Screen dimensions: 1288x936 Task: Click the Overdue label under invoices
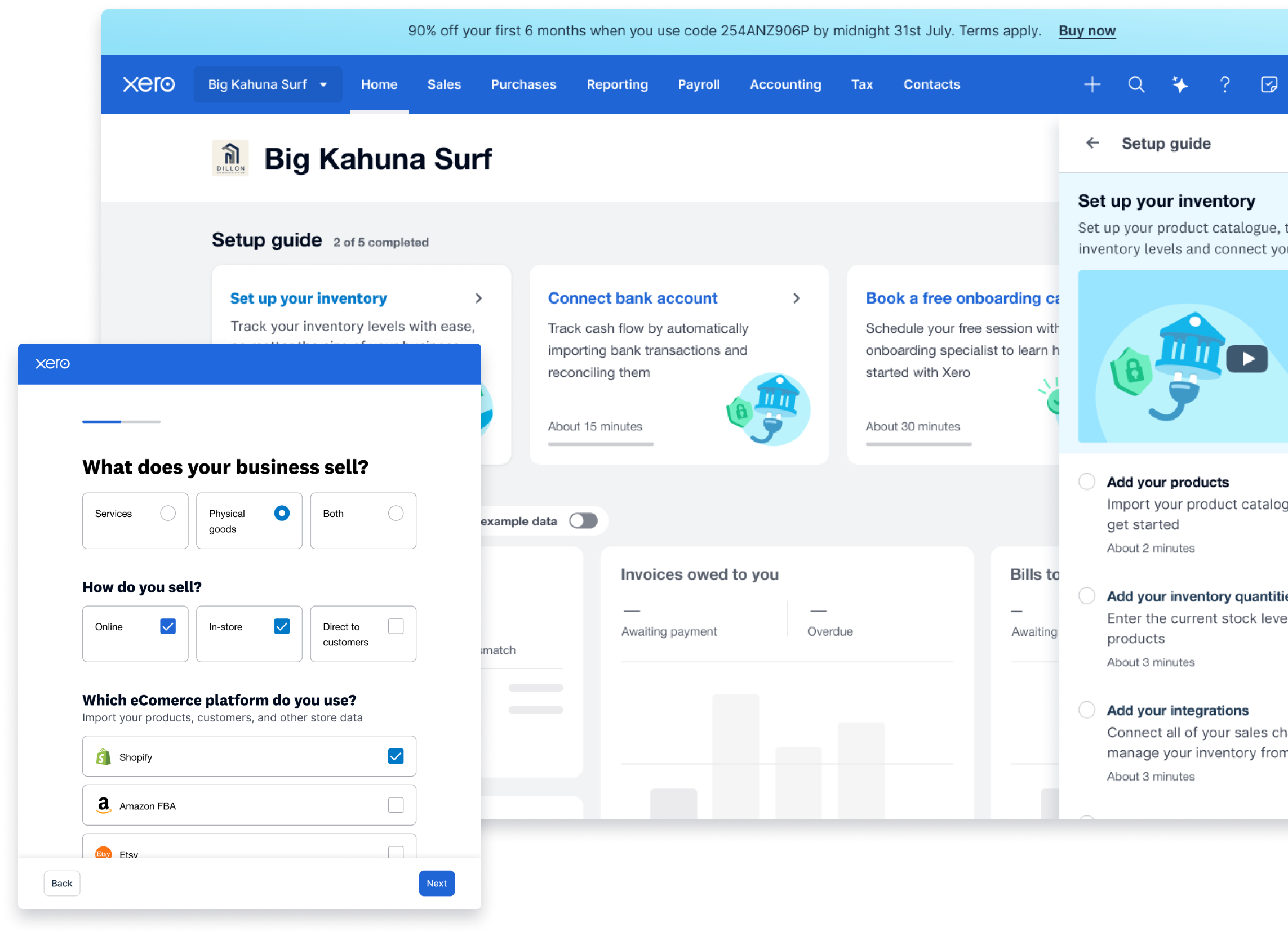pos(830,632)
